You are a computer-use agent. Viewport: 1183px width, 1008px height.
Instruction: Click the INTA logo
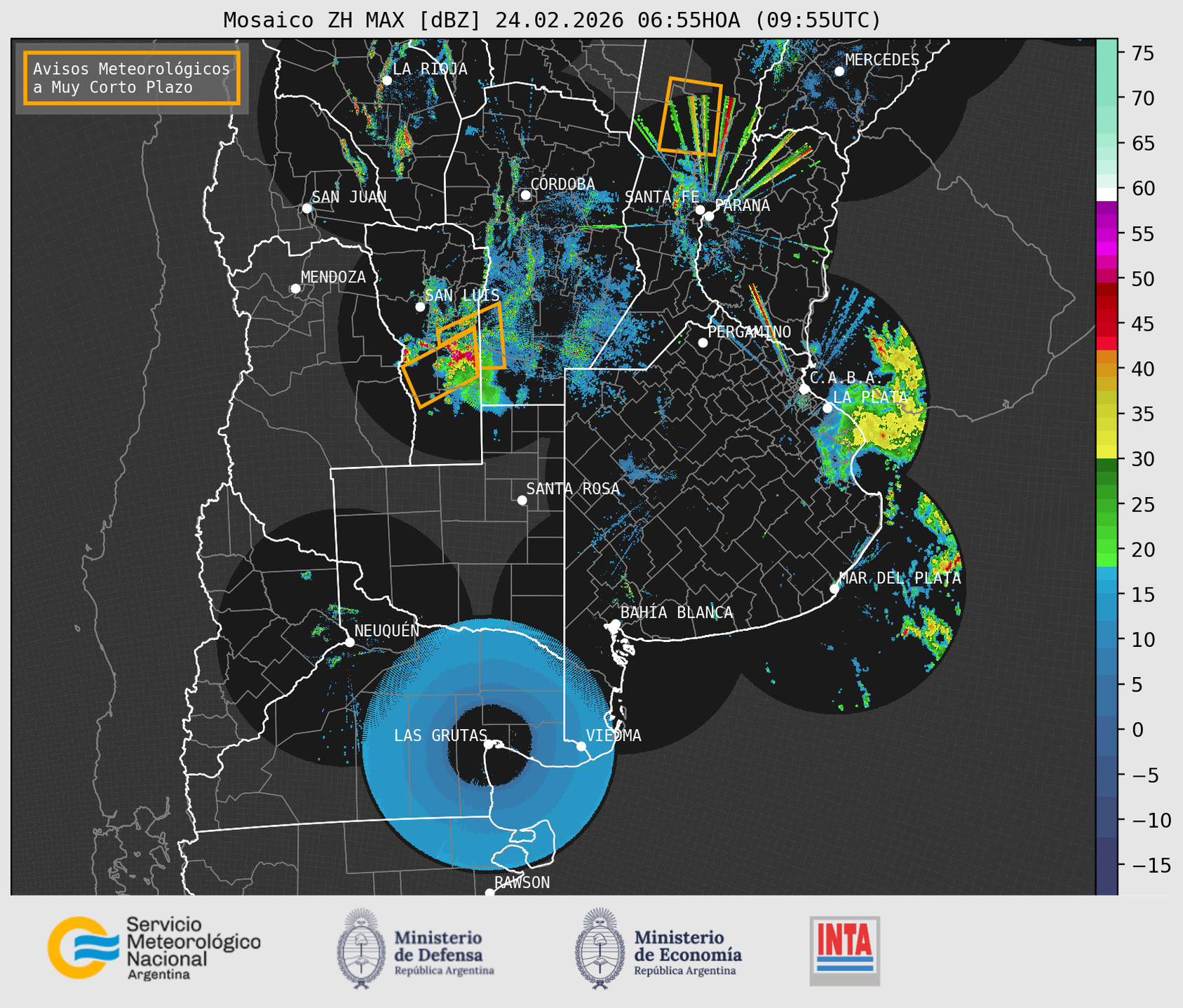[x=844, y=951]
